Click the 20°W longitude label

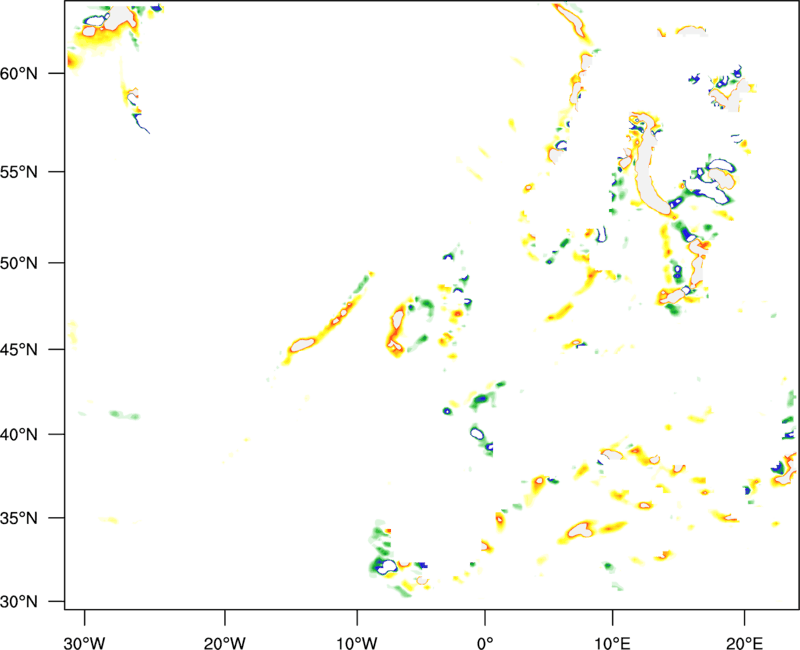click(225, 642)
